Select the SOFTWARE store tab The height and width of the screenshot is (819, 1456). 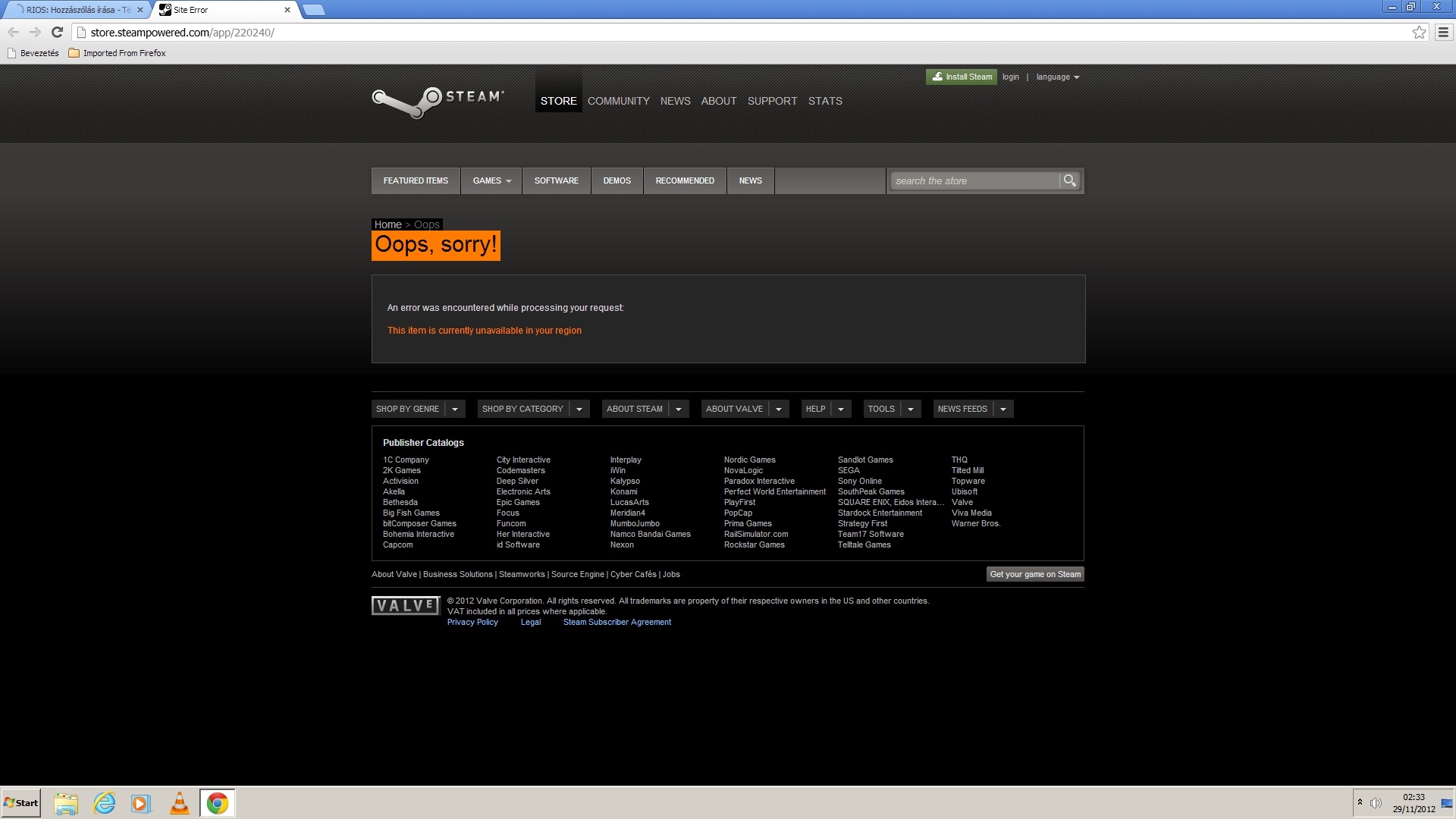click(x=556, y=180)
